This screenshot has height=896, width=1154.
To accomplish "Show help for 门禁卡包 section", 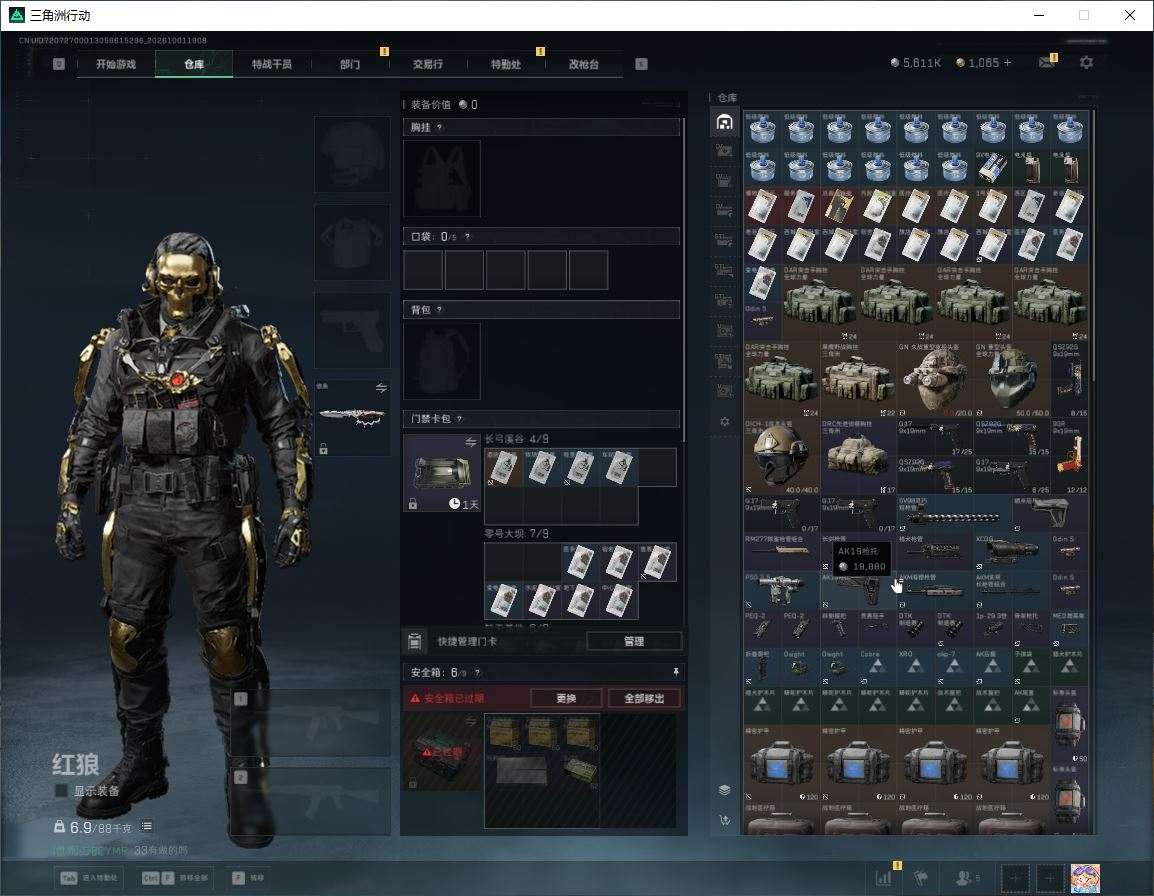I will pyautogui.click(x=459, y=419).
